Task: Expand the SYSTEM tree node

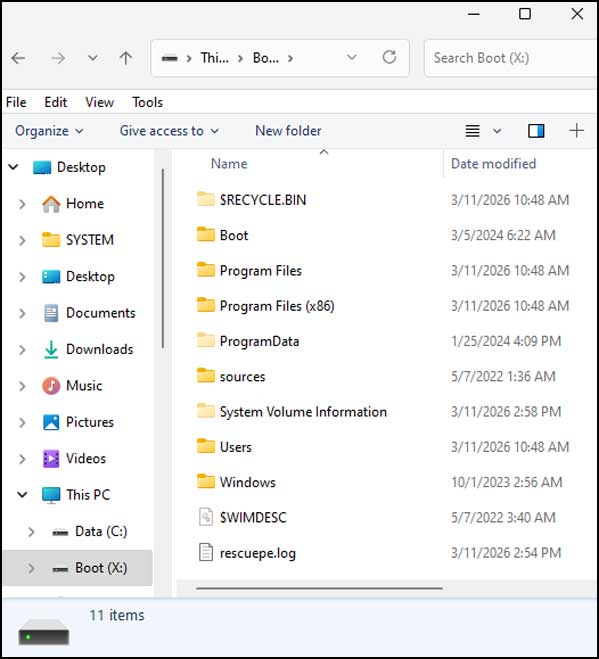Action: 22,240
